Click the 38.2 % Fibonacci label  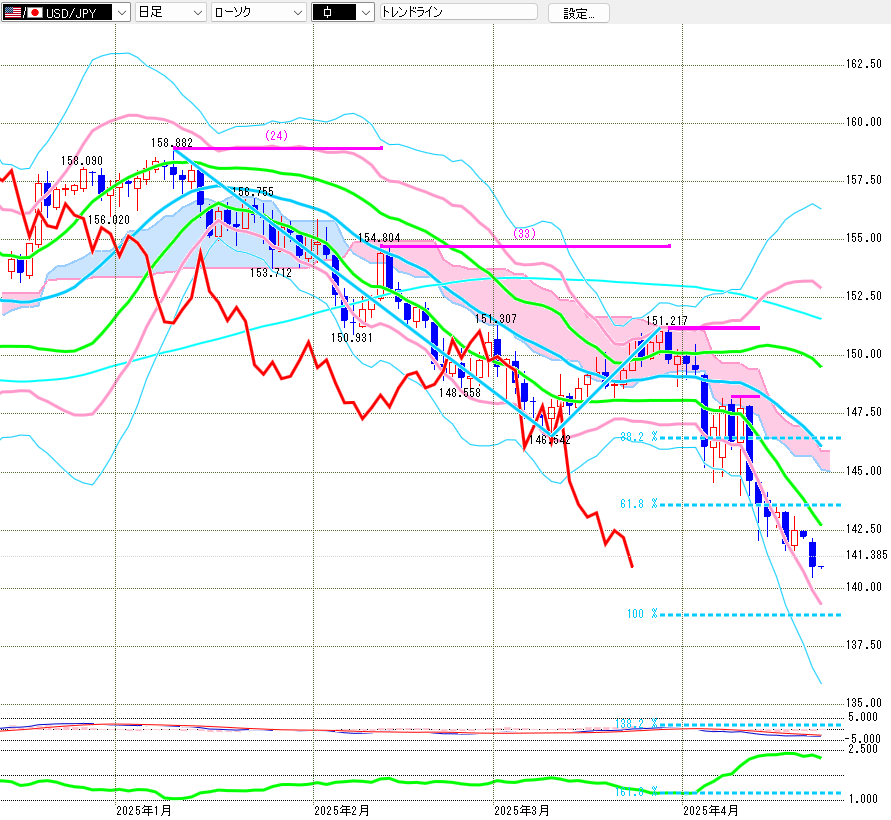coord(639,436)
